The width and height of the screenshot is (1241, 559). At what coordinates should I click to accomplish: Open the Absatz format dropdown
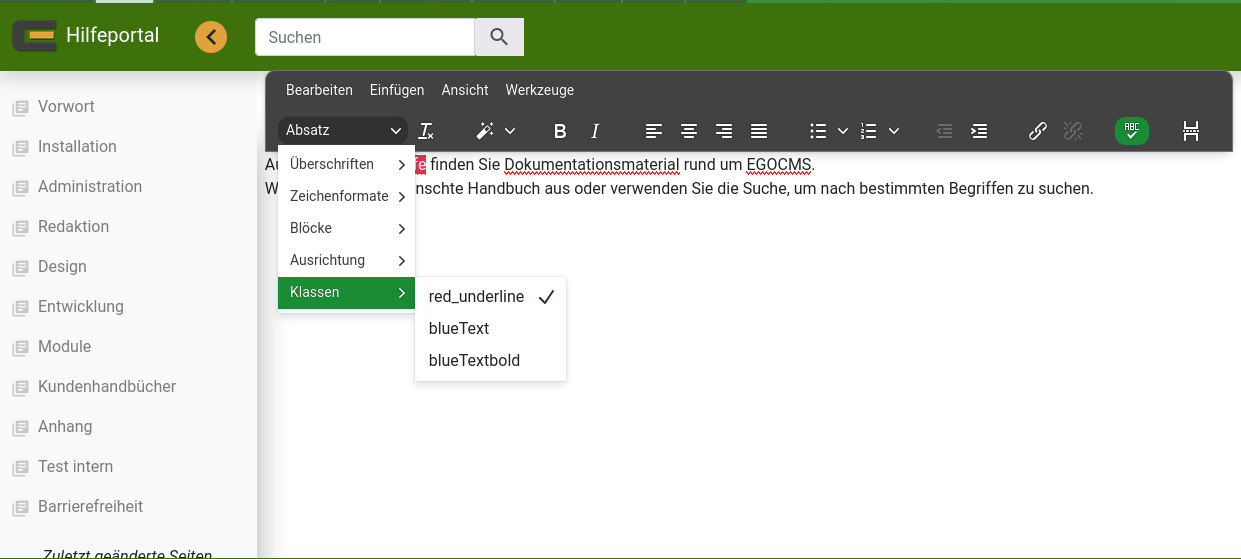[343, 131]
